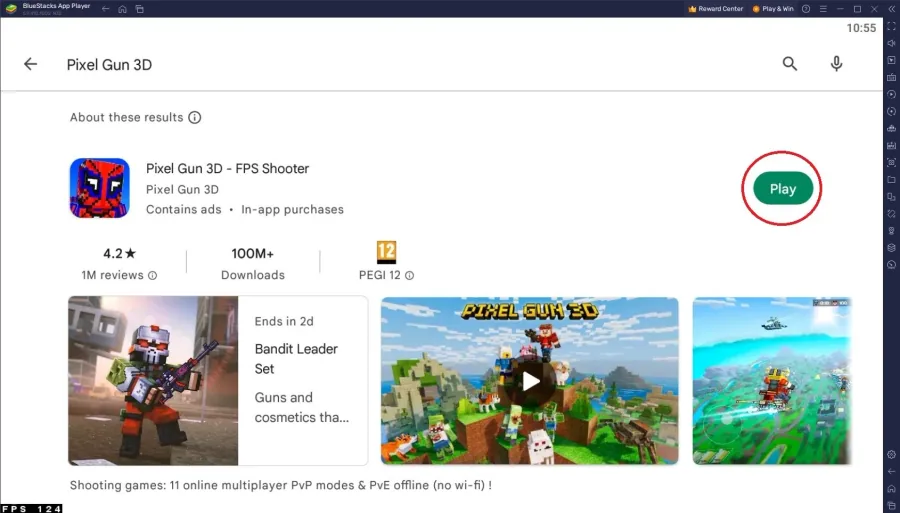The image size is (900, 513).
Task: Click the 100M+ downloads count
Action: pos(253,253)
